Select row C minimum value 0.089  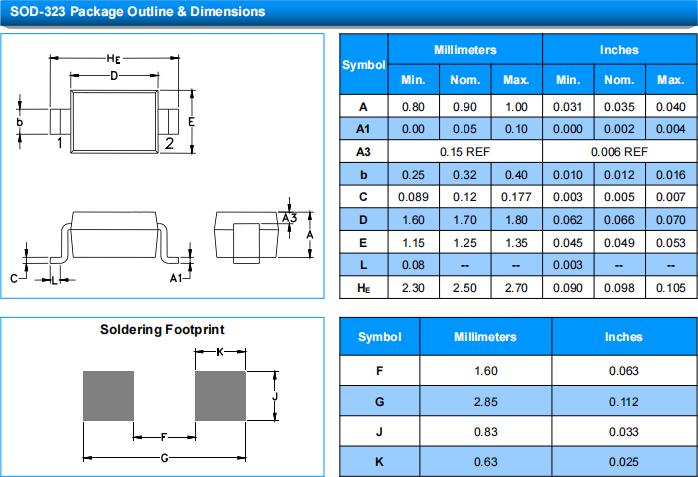[x=413, y=197]
